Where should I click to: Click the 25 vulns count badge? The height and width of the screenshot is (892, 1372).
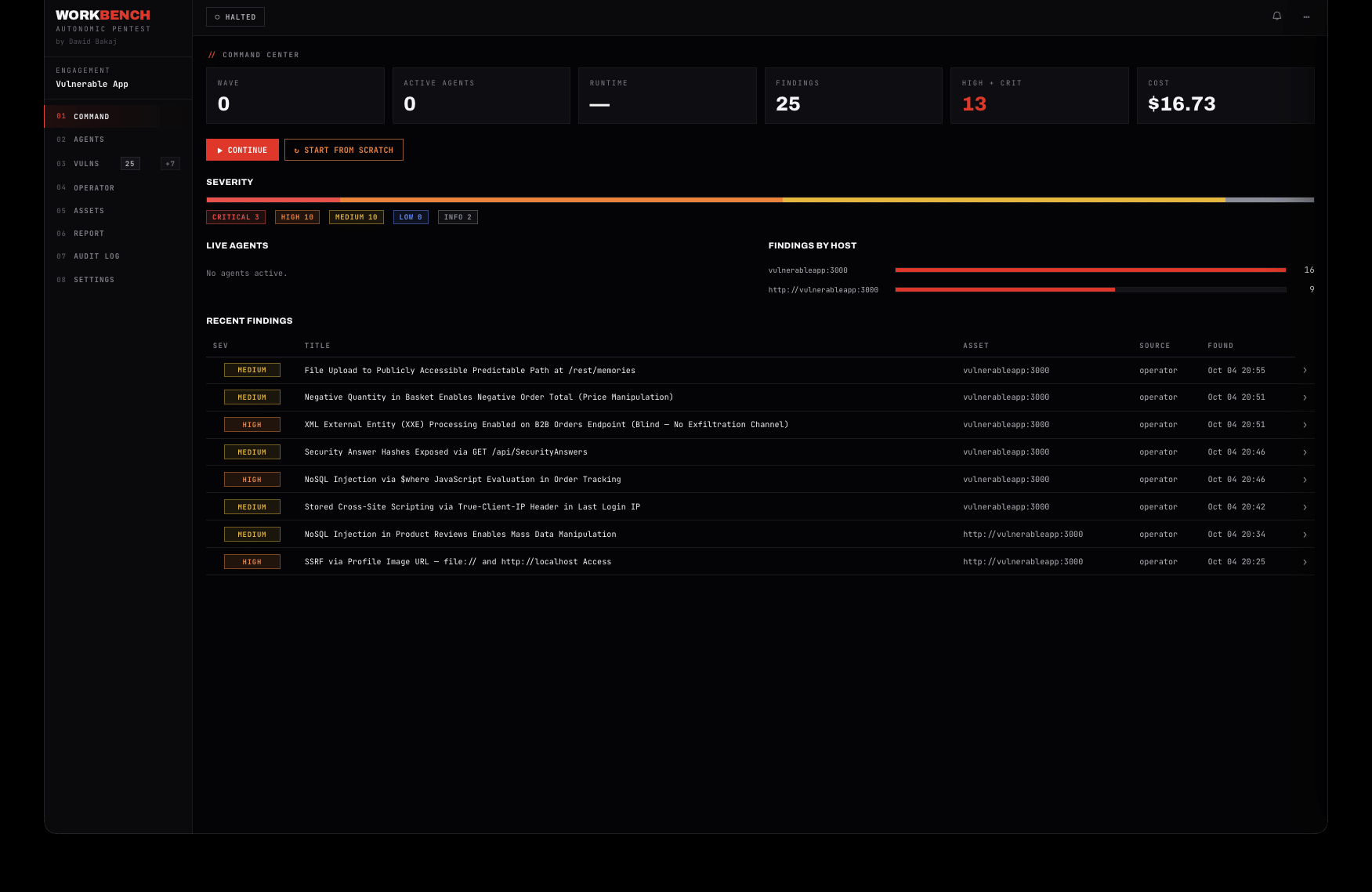[x=130, y=164]
